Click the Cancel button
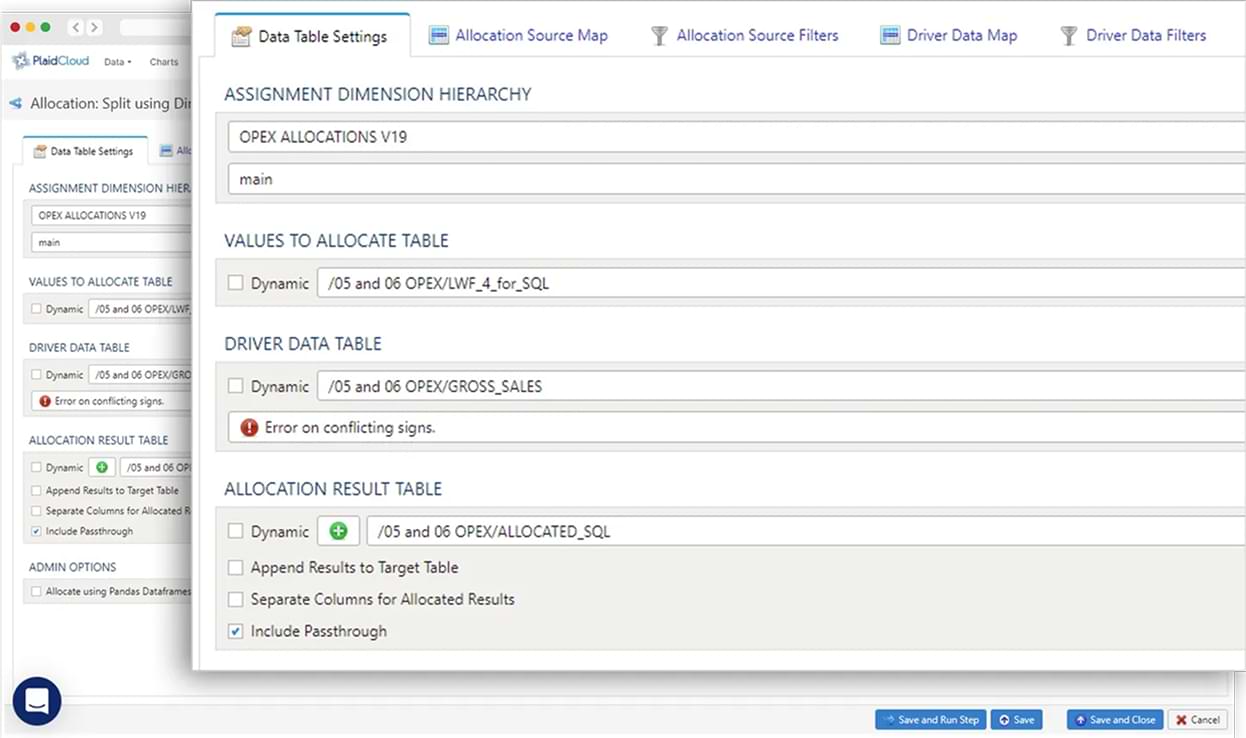 (x=1196, y=719)
